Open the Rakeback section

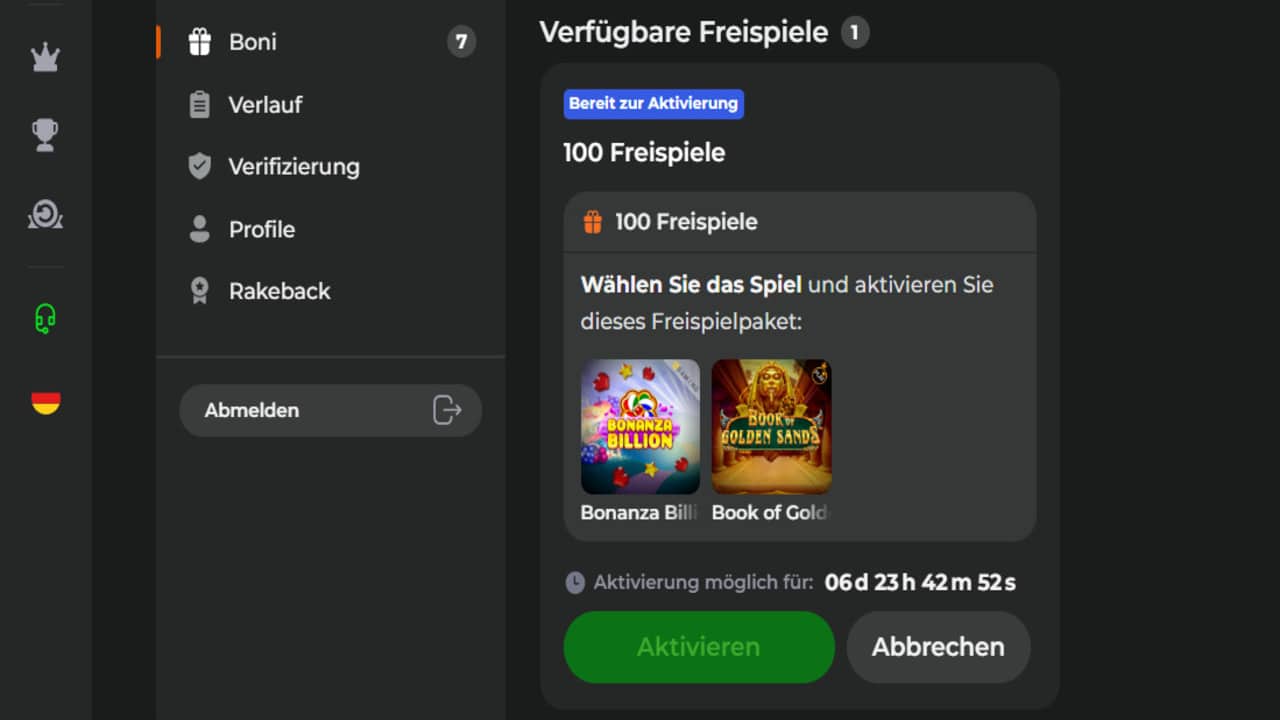pyautogui.click(x=279, y=291)
